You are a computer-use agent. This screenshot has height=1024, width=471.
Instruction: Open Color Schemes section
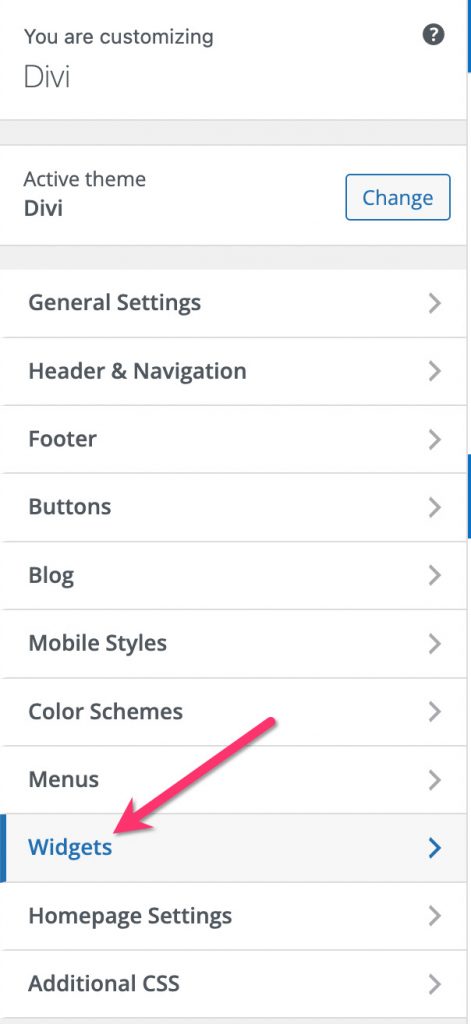coord(235,711)
